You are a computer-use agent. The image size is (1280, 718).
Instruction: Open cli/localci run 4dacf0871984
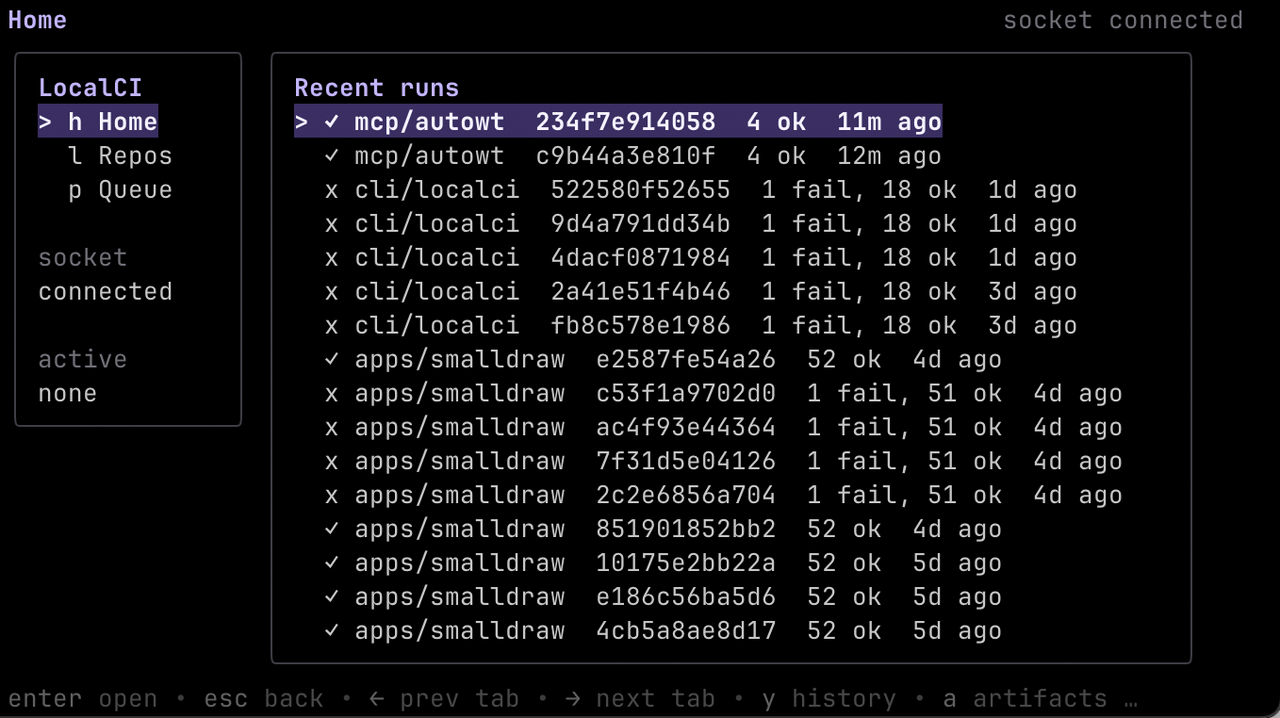click(700, 258)
